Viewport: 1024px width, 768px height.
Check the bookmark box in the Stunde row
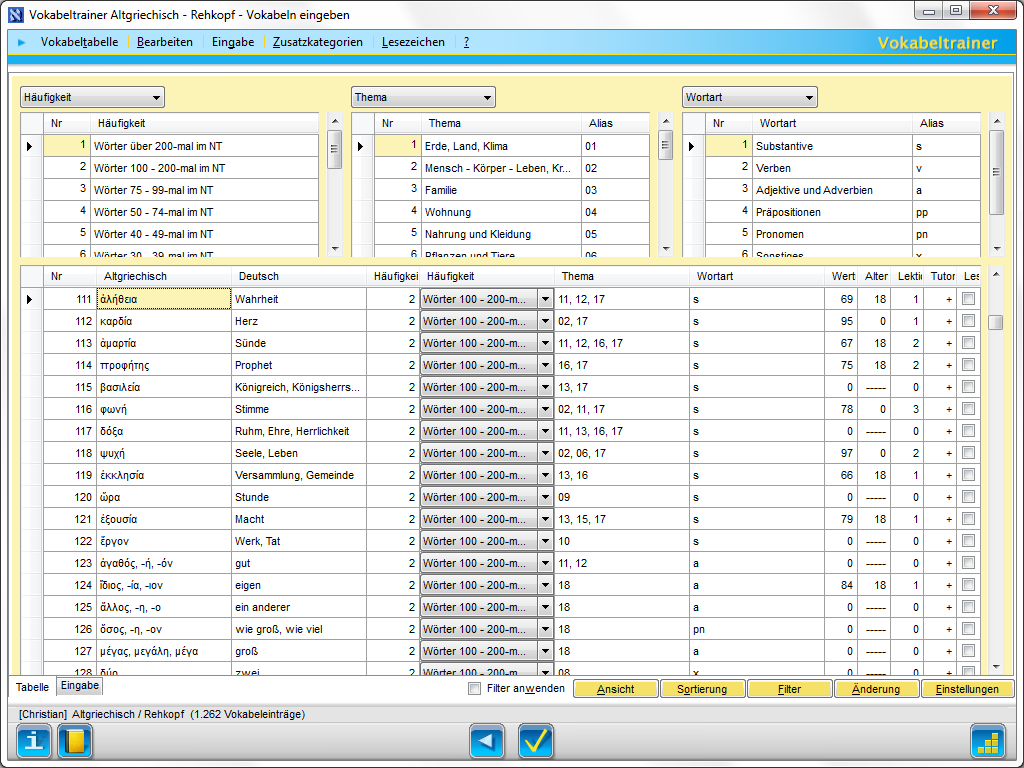click(x=968, y=497)
